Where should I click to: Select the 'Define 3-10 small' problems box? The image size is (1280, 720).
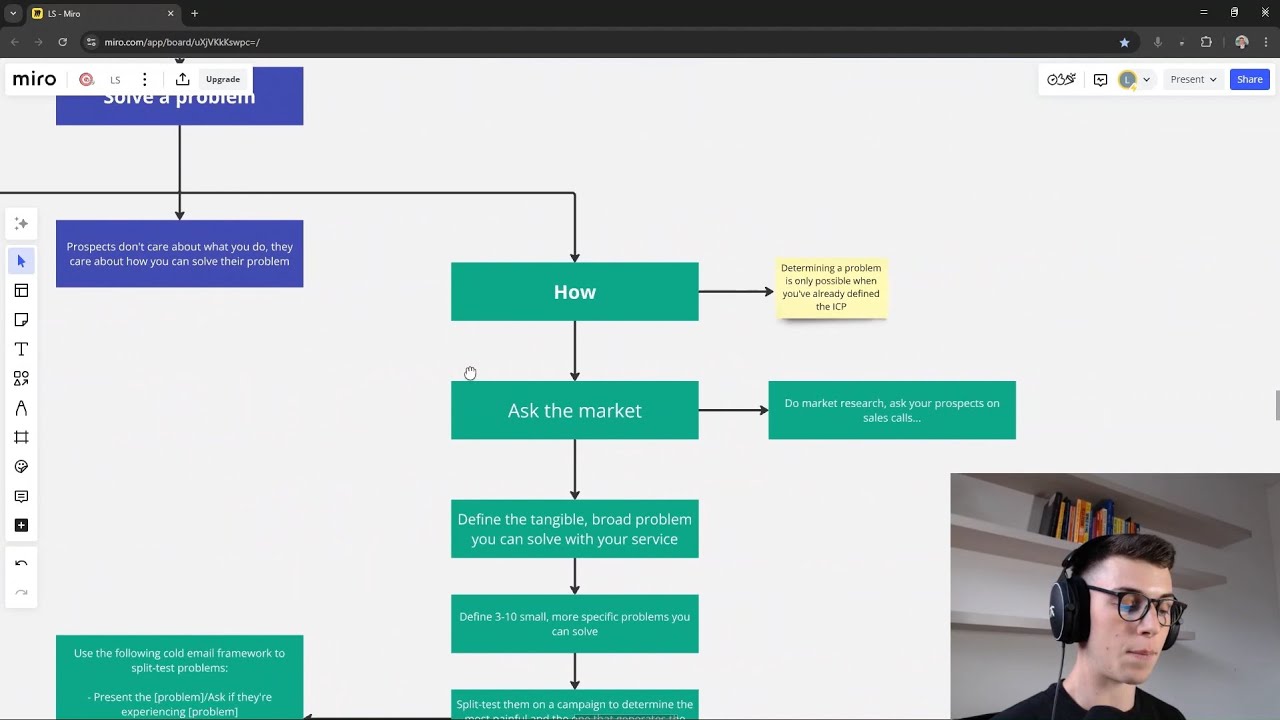coord(574,624)
